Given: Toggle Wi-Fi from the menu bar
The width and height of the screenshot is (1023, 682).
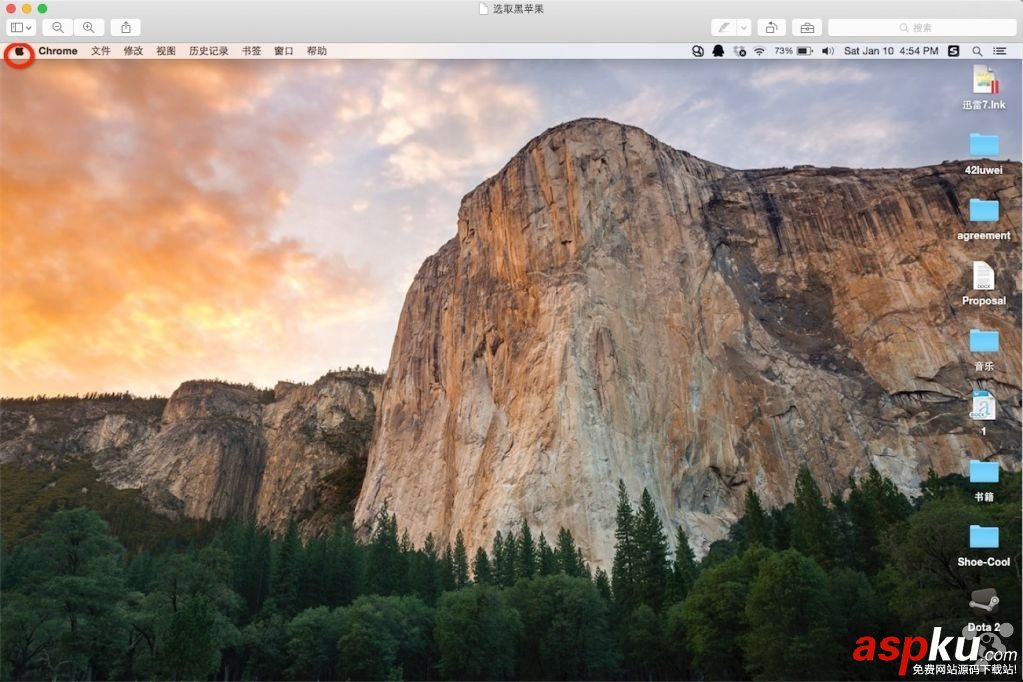Looking at the screenshot, I should (758, 50).
